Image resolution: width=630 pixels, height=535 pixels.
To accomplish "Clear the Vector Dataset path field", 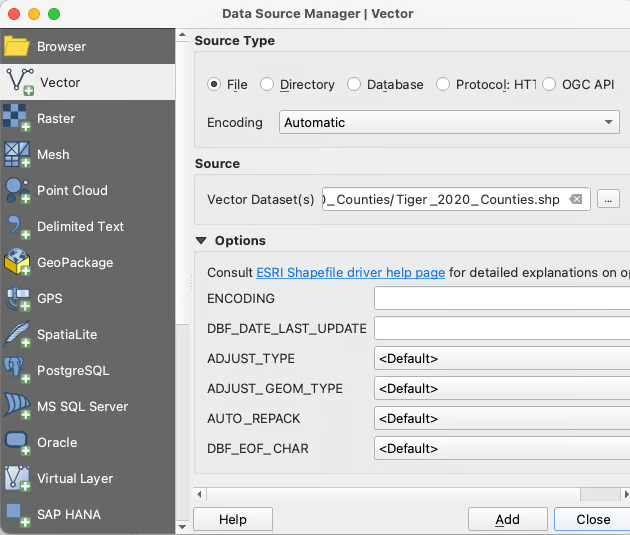I will coord(576,199).
